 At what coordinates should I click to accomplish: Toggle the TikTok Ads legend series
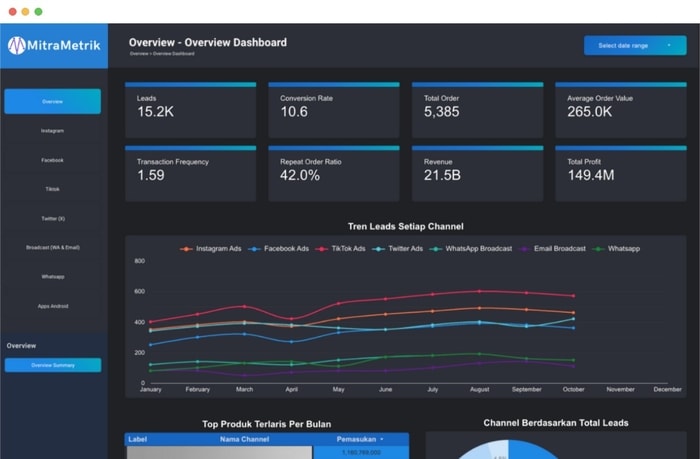click(x=340, y=249)
